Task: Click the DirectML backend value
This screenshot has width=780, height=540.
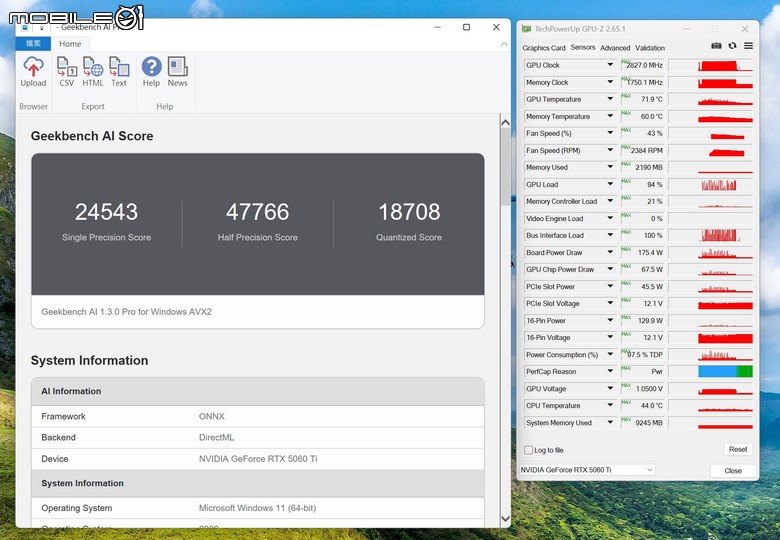Action: coord(216,438)
